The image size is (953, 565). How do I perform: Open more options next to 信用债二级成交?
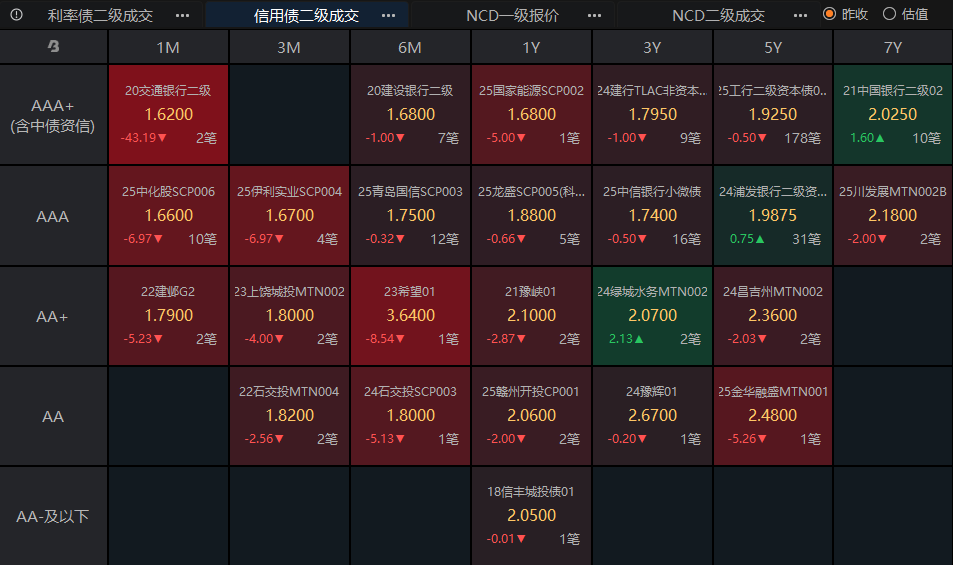pos(388,15)
